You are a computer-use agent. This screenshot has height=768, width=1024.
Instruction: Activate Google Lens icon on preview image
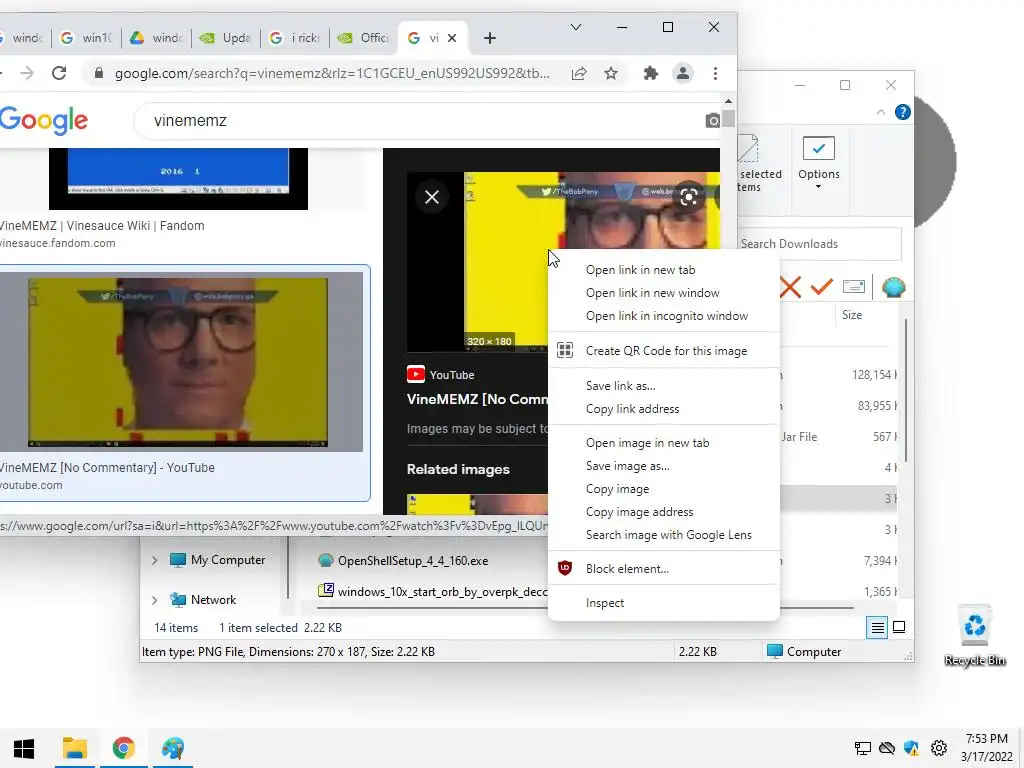[688, 197]
